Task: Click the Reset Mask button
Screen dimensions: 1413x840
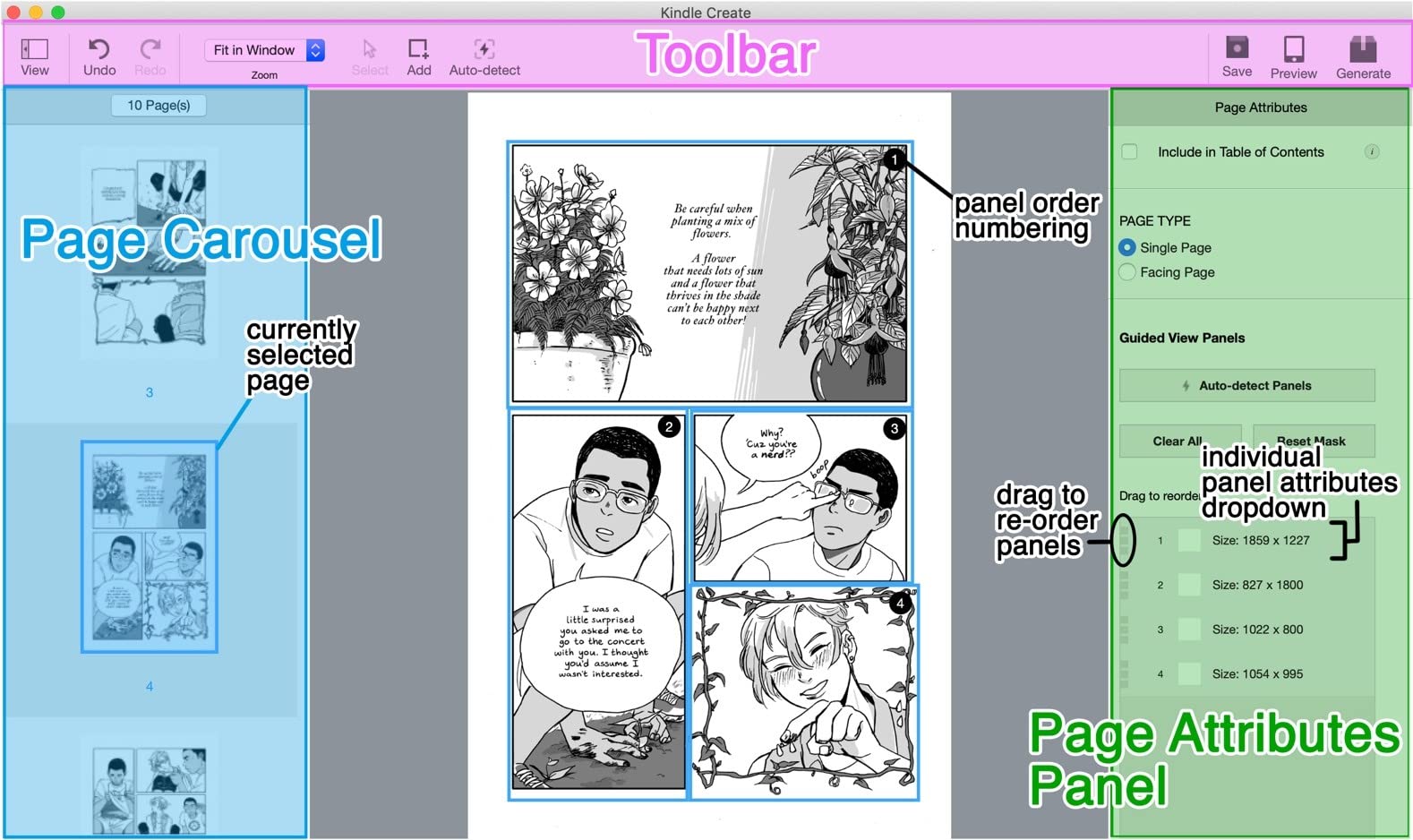Action: pos(1314,441)
